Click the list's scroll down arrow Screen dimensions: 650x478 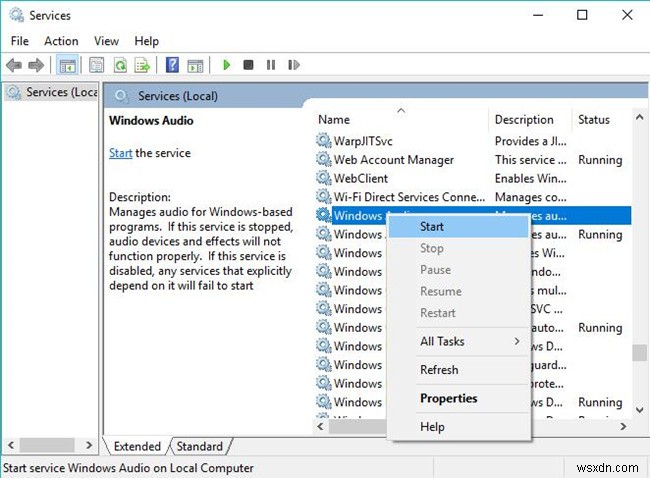click(x=639, y=410)
